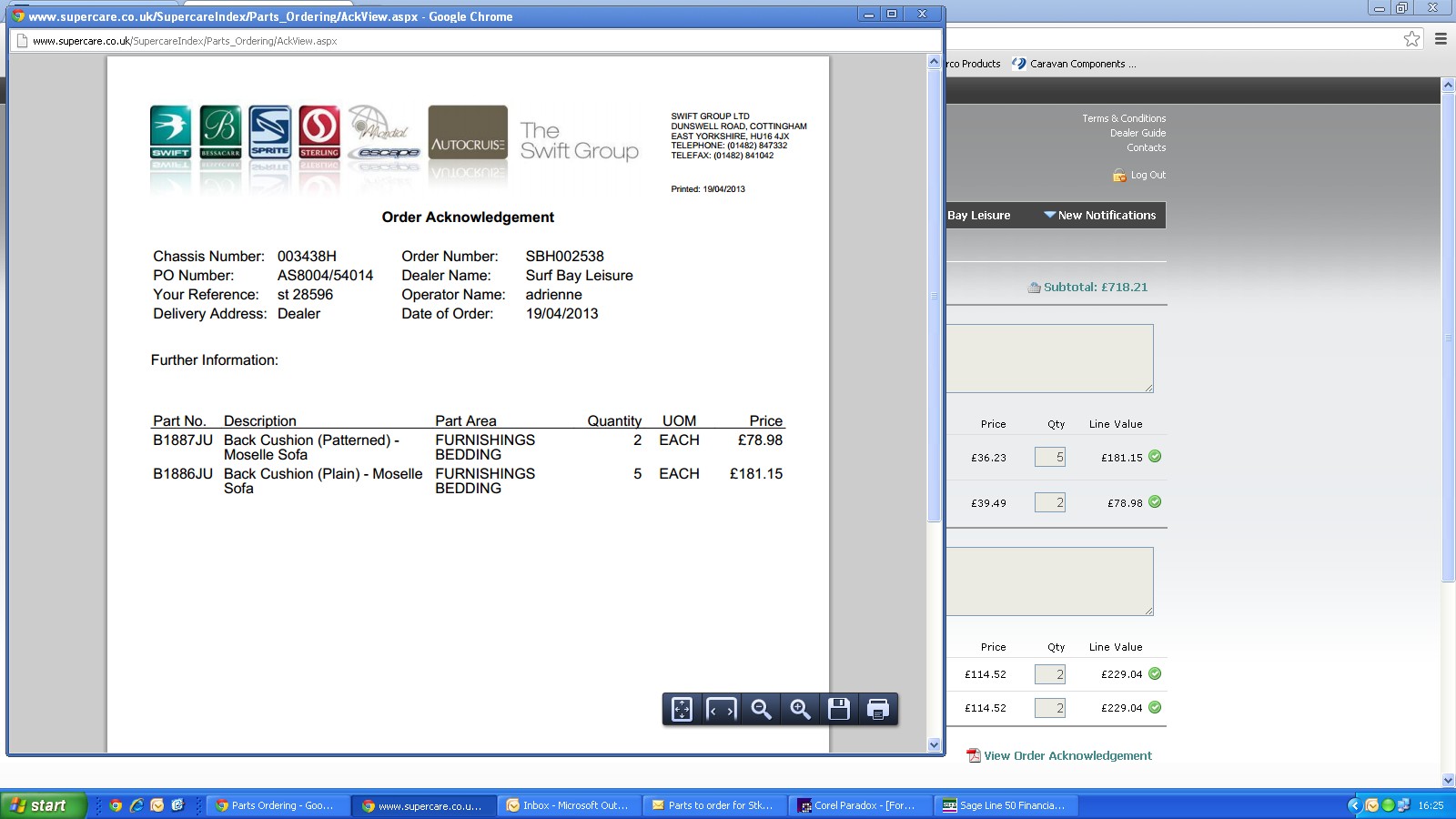This screenshot has width=1456, height=819.
Task: Click PO number AS8004/54014
Action: point(326,276)
